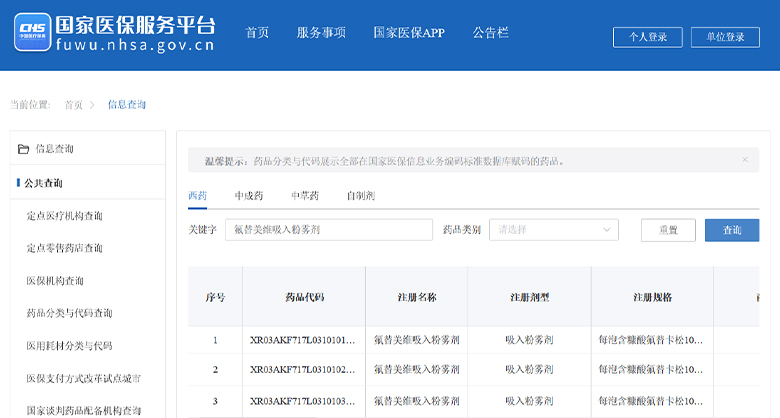This screenshot has height=418, width=780.
Task: Click the 首页 breadcrumb link
Action: [x=73, y=104]
